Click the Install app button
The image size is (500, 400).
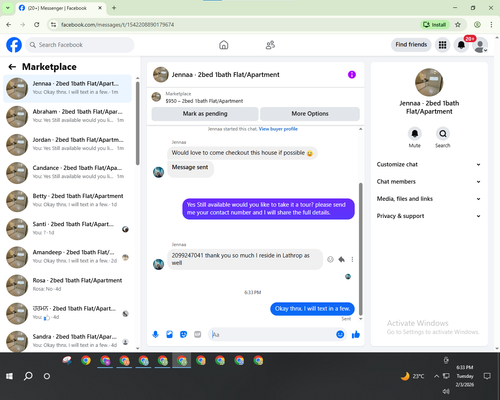pyautogui.click(x=435, y=25)
